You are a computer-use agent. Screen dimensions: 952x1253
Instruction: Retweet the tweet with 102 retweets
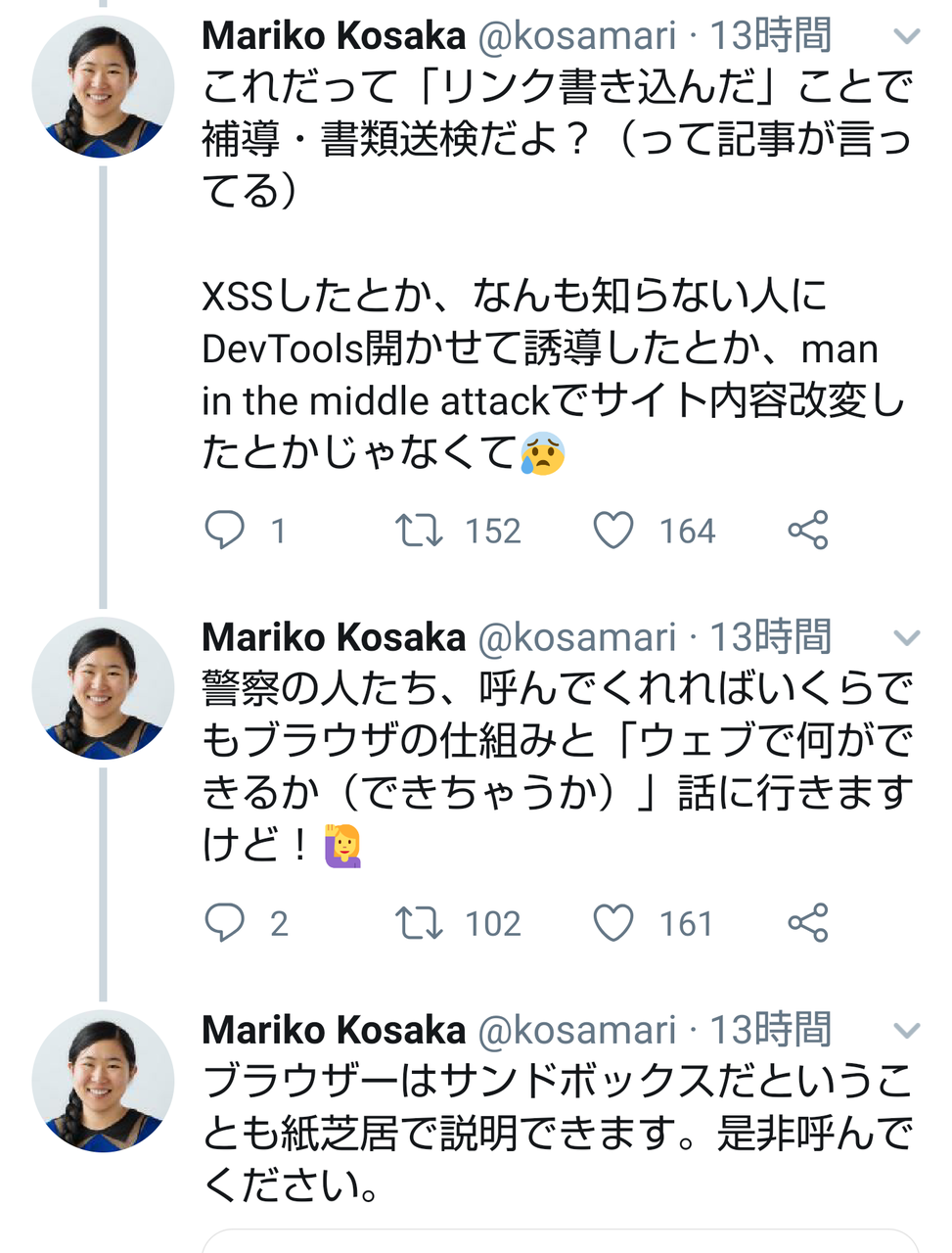click(419, 923)
